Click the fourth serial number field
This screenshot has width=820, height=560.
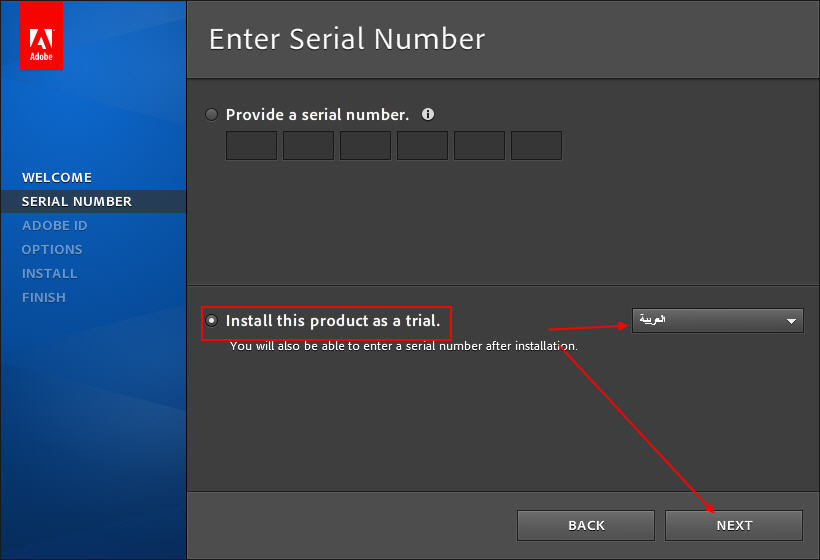pyautogui.click(x=423, y=145)
